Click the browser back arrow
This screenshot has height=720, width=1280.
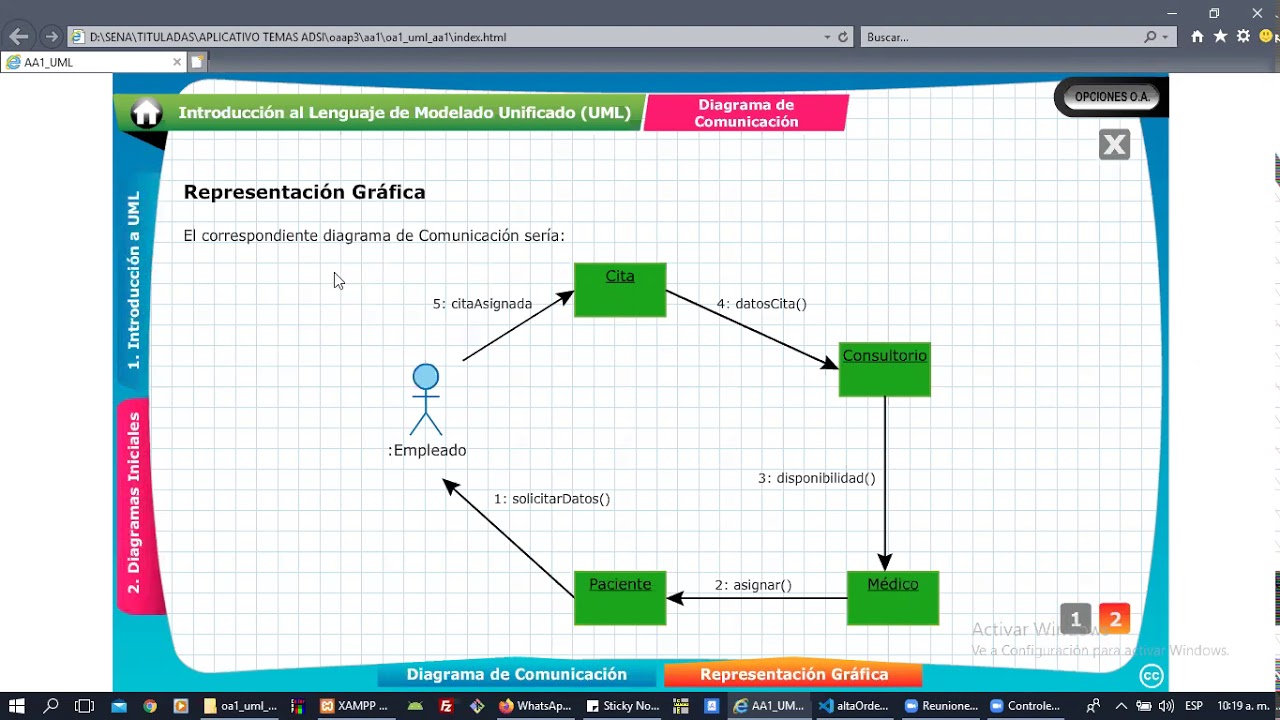(18, 37)
